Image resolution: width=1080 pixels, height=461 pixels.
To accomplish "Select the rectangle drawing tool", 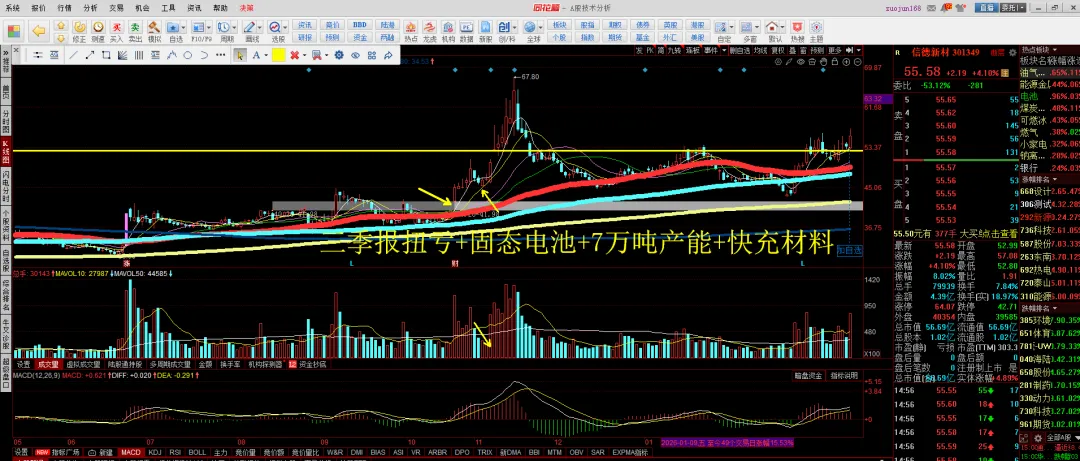I will click(x=106, y=55).
